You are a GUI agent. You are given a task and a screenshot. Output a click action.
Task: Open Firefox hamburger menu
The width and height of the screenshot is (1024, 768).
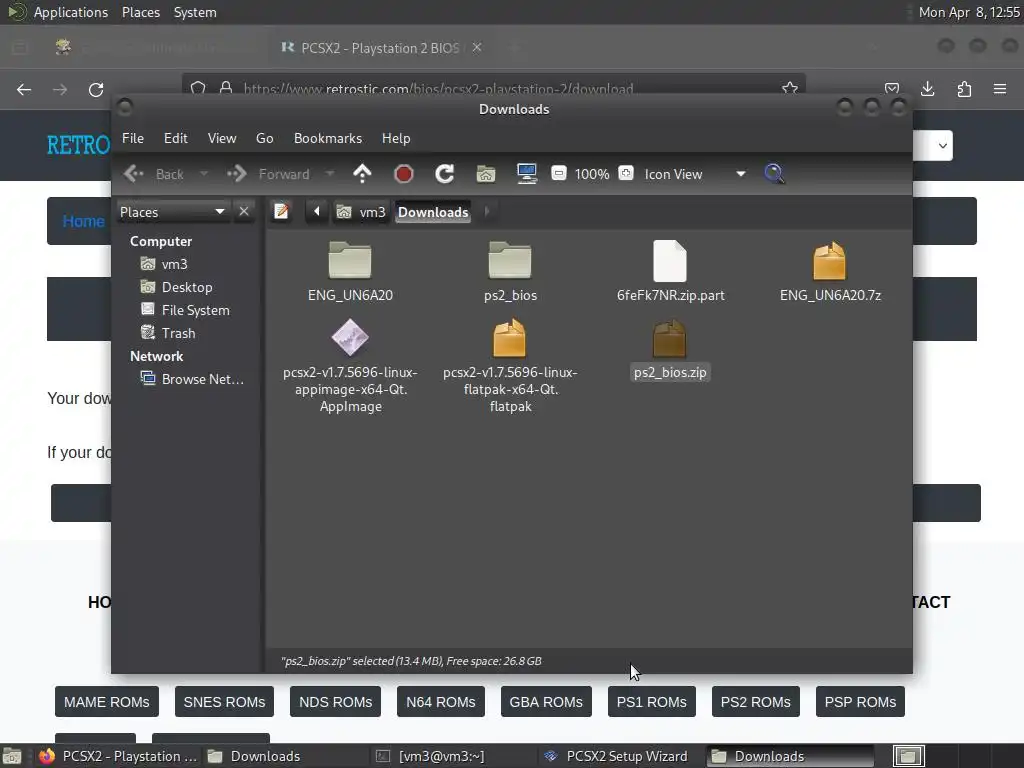(x=1000, y=89)
